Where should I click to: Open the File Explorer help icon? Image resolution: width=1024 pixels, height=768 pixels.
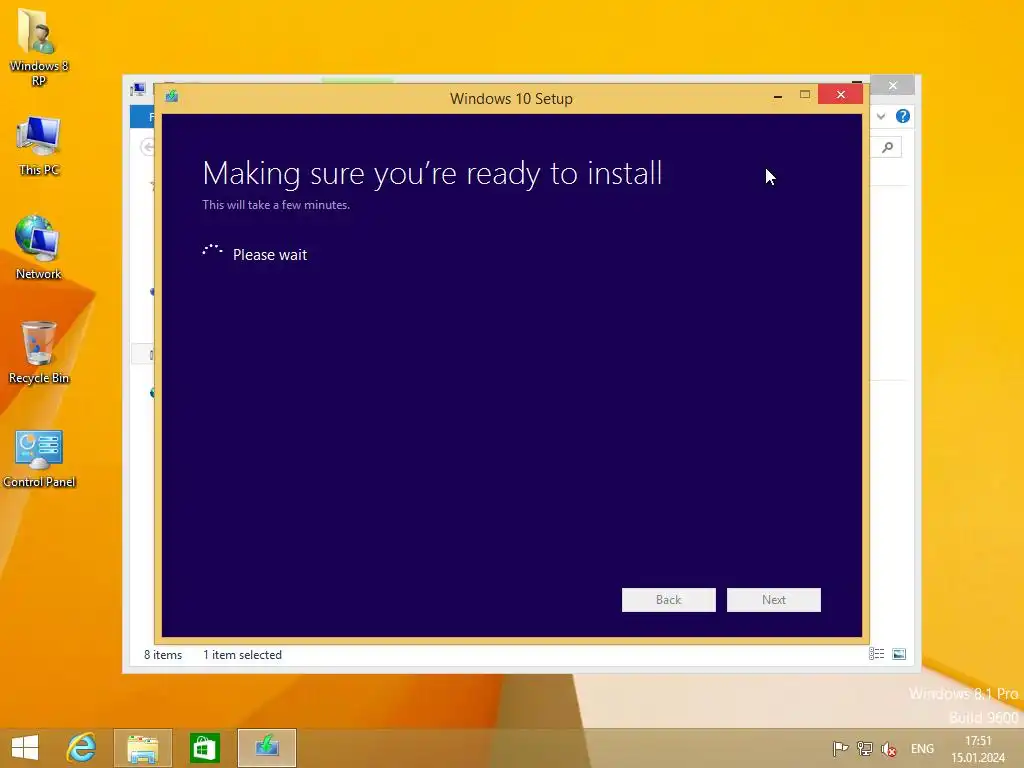point(903,116)
